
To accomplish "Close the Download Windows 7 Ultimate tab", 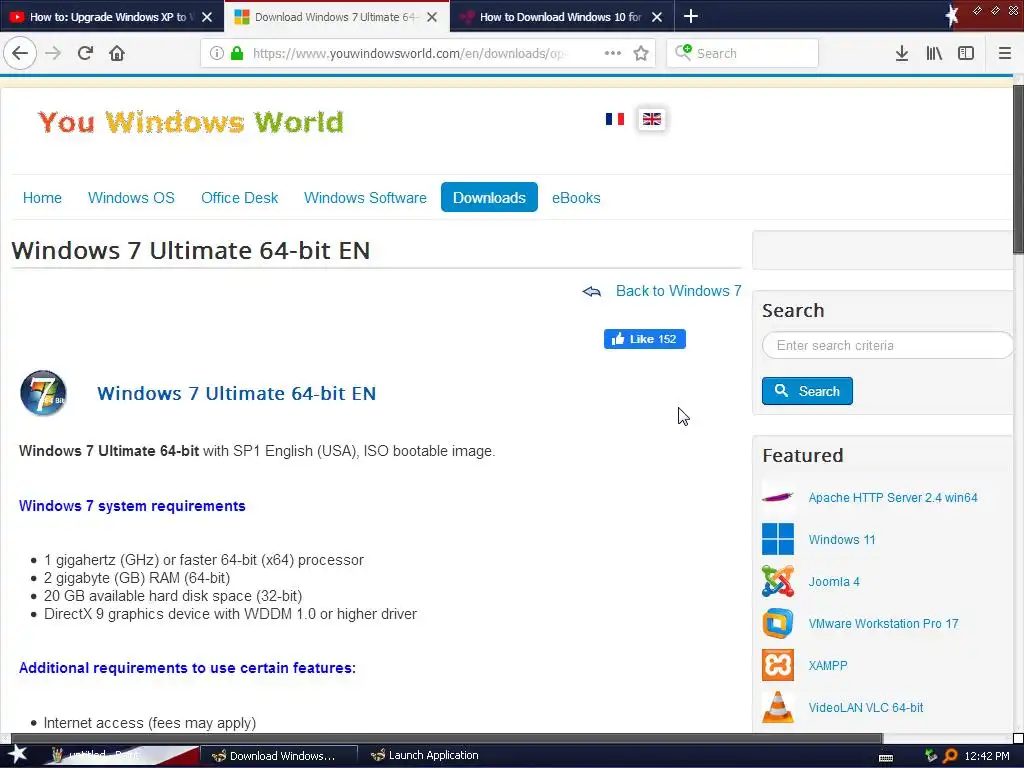I will [x=432, y=17].
